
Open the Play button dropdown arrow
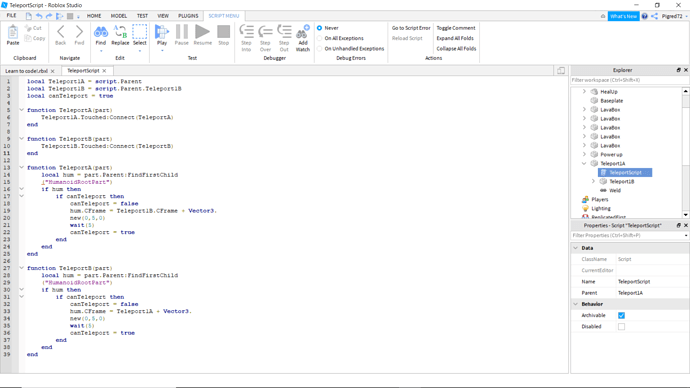coord(162,51)
